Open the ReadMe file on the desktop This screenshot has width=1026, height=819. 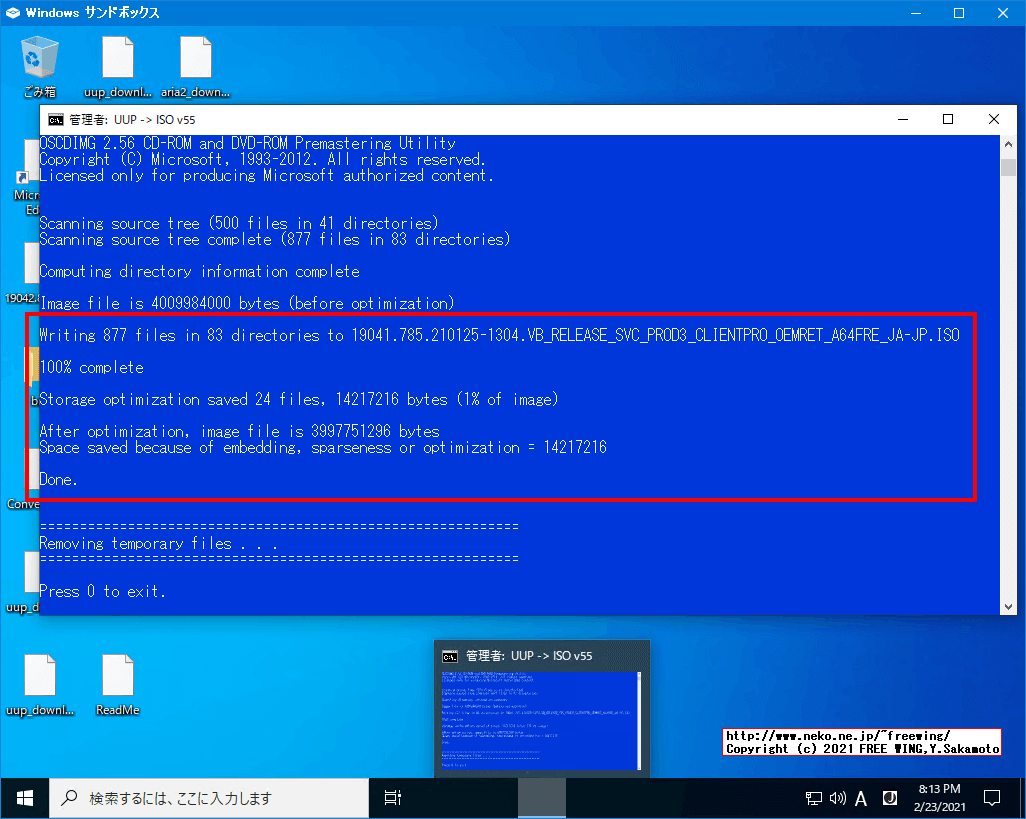[117, 673]
